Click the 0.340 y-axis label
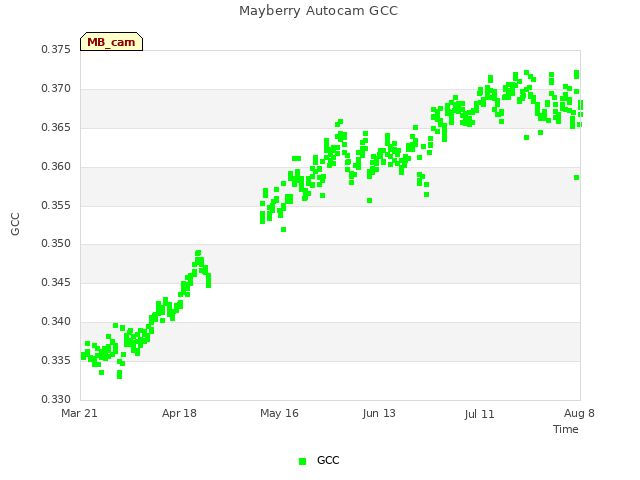640x480 pixels. pyautogui.click(x=56, y=322)
